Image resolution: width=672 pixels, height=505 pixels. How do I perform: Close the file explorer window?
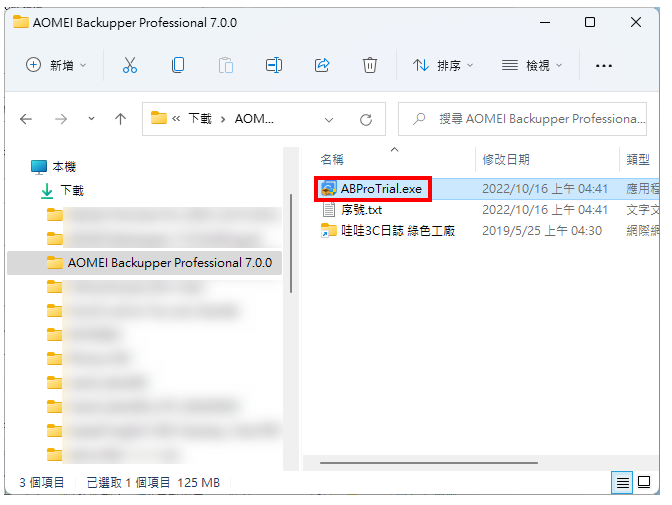coord(636,22)
